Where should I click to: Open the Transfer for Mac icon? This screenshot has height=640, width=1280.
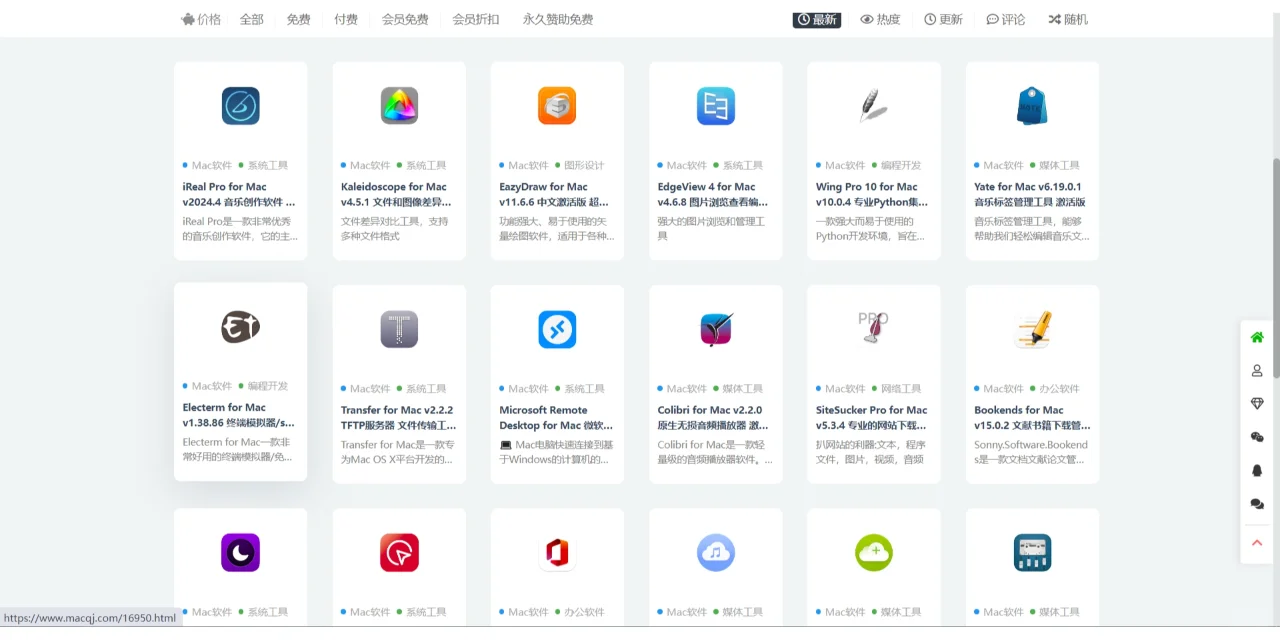[x=399, y=329]
